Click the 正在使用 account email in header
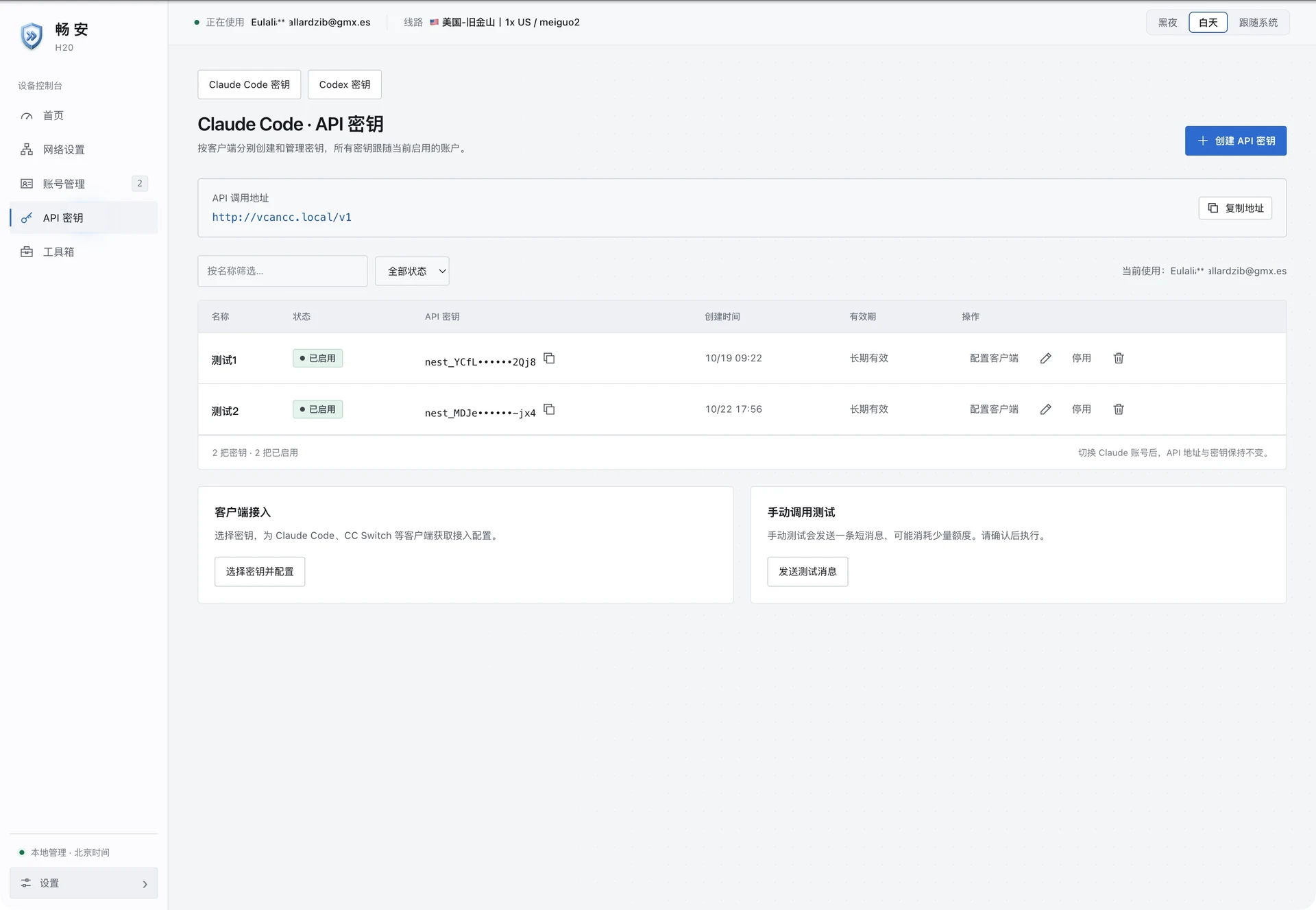Image resolution: width=1316 pixels, height=910 pixels. click(x=310, y=23)
